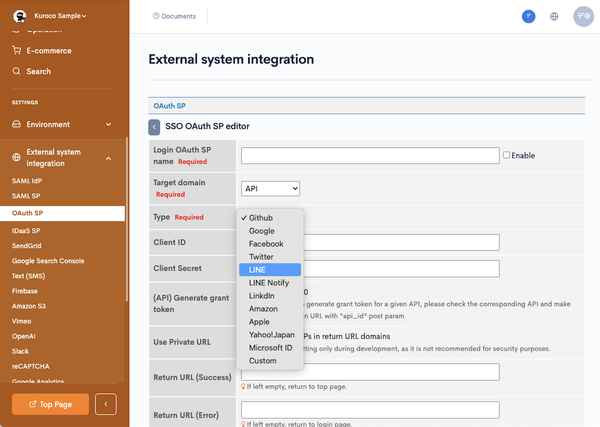Focus the Login OAuth SP name field
The height and width of the screenshot is (427, 600).
(370, 155)
